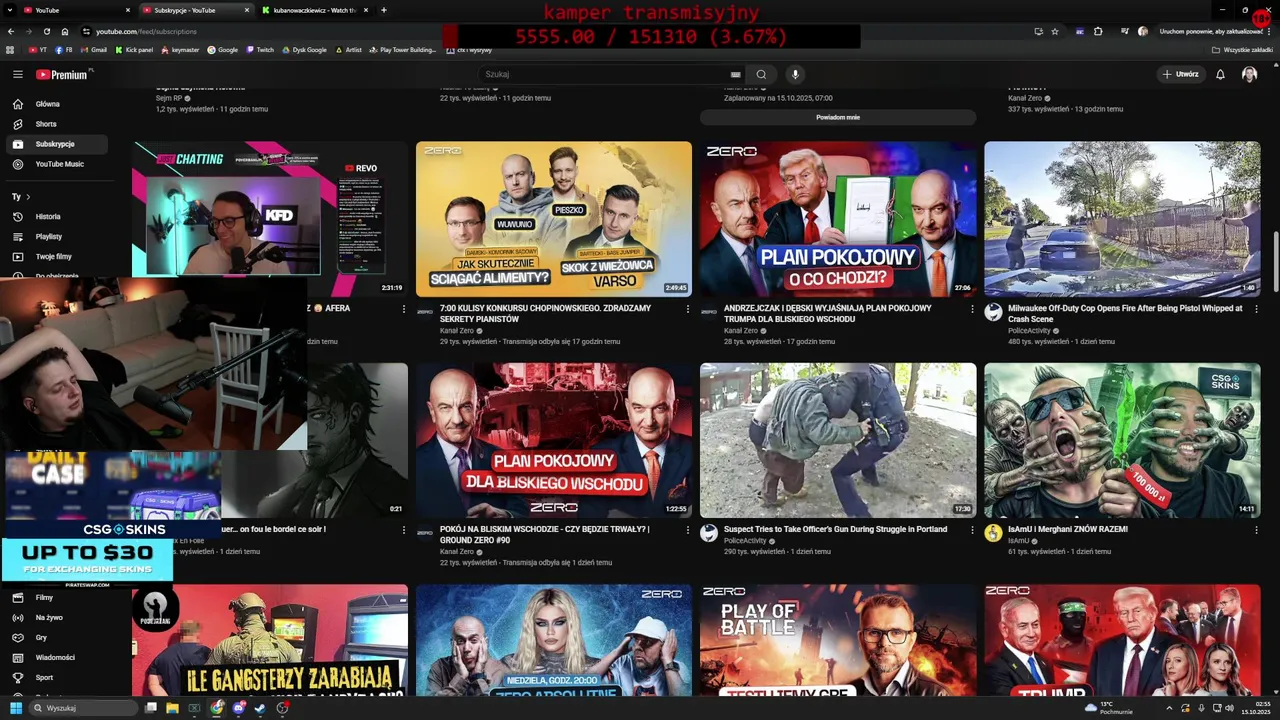Open the YouTube hamburger guide menu
This screenshot has height=720, width=1280.
click(17, 74)
